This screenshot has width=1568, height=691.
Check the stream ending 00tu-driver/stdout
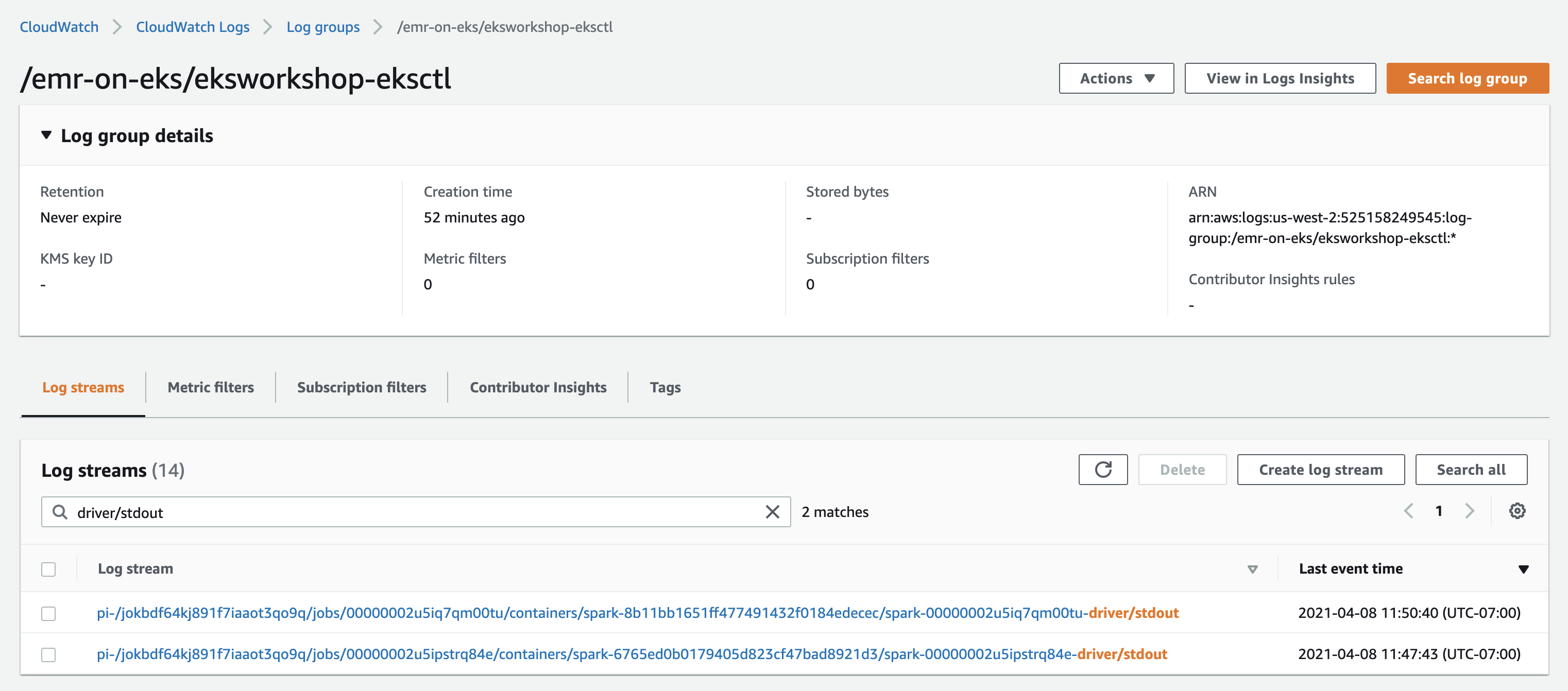[x=49, y=613]
